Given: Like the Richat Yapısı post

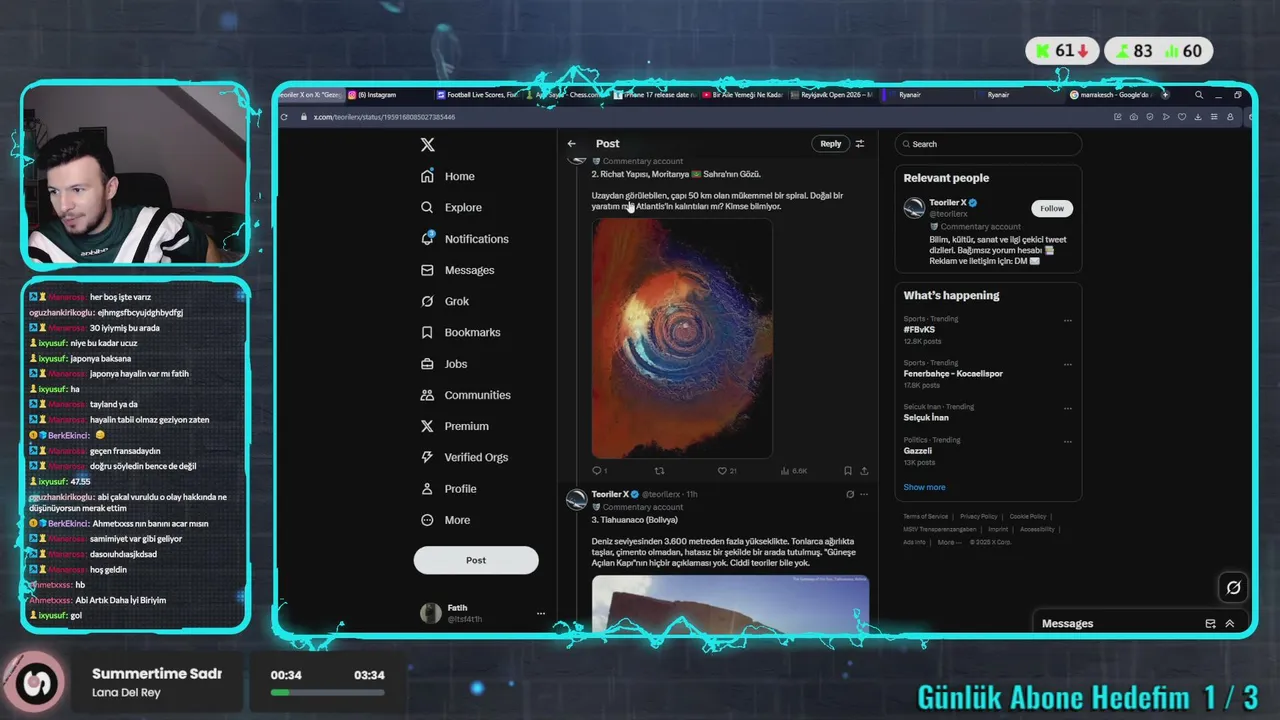Looking at the screenshot, I should coord(722,471).
